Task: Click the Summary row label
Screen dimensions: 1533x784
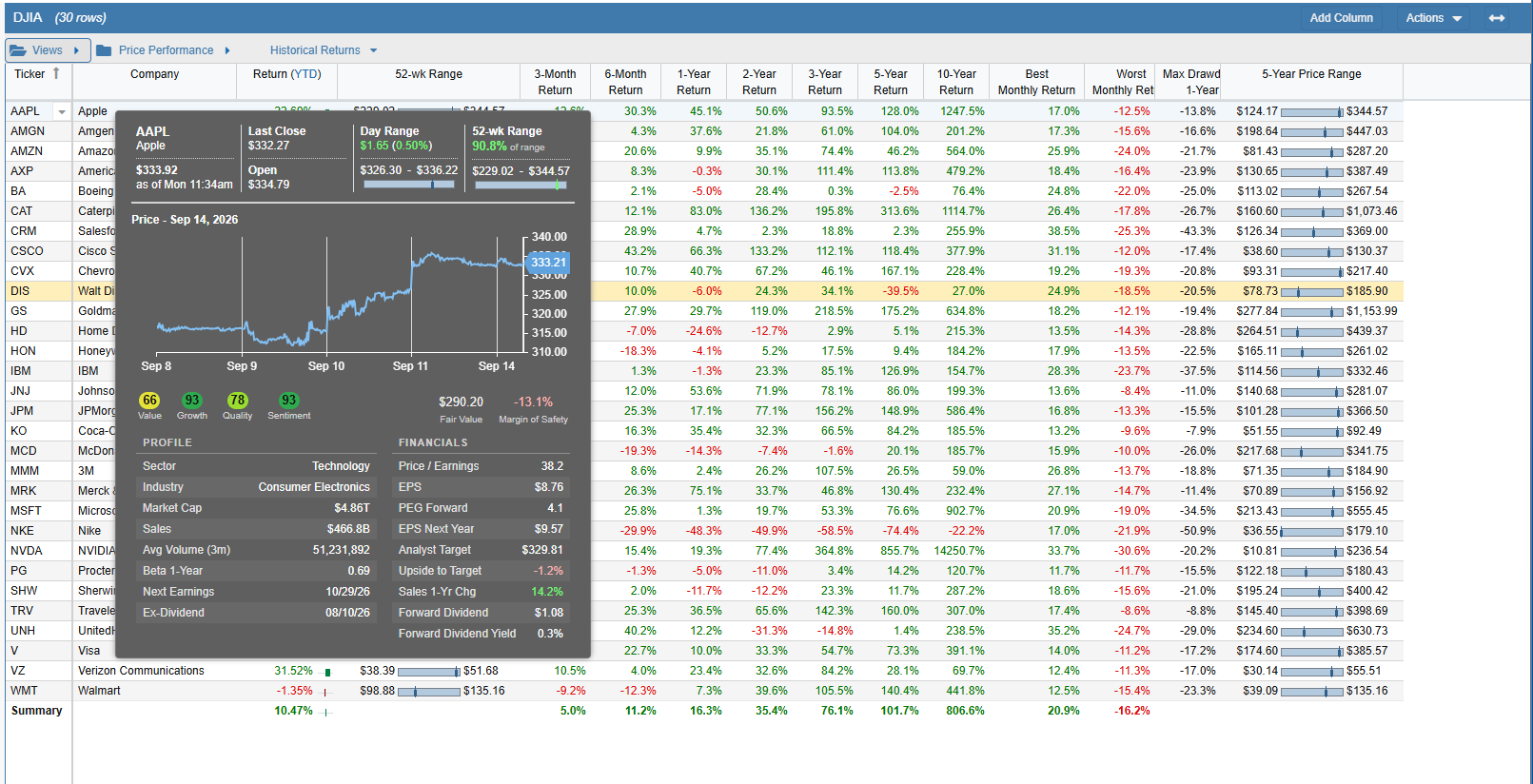Action: [36, 711]
